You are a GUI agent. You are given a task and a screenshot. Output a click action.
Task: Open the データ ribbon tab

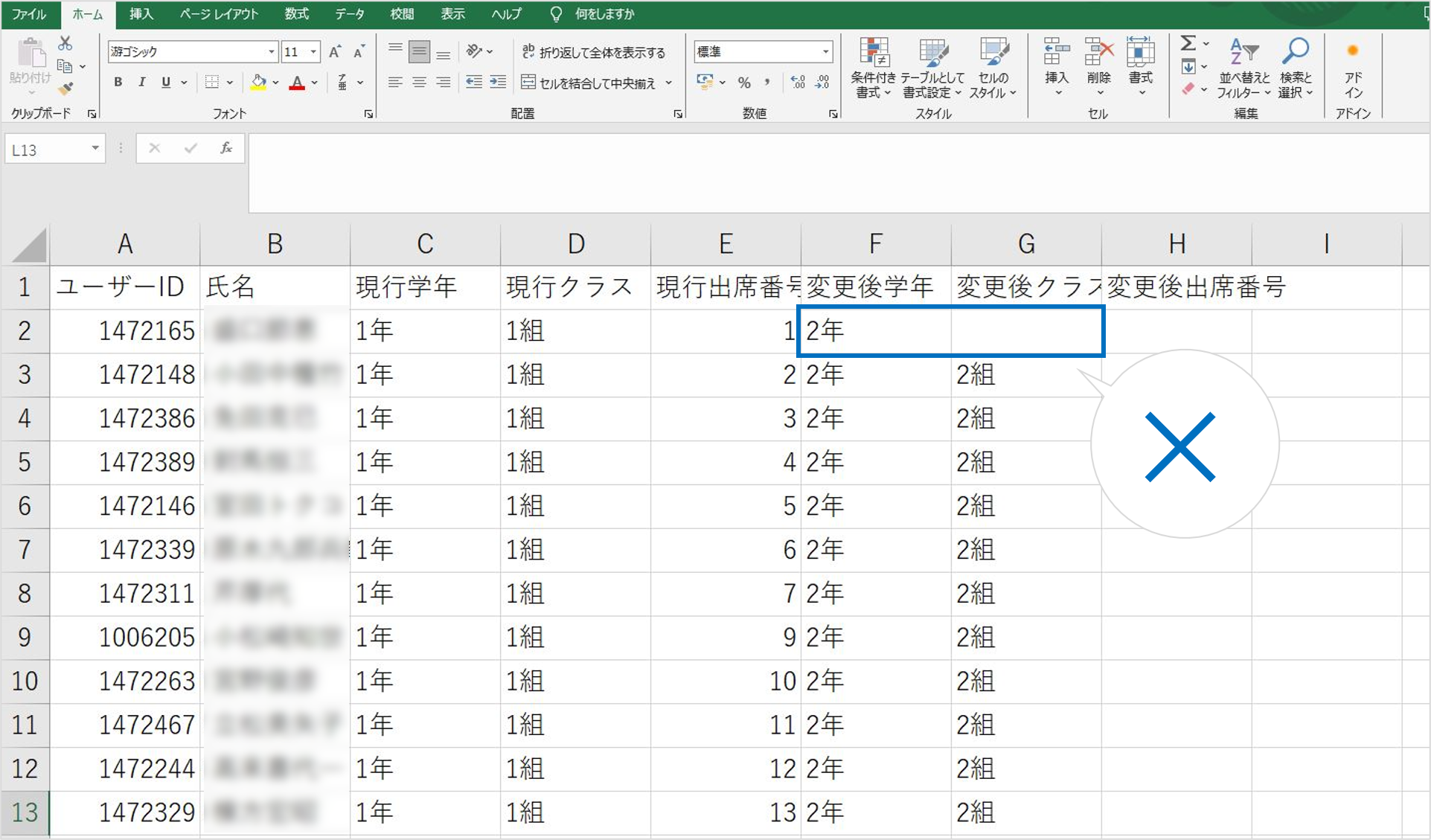(x=349, y=14)
